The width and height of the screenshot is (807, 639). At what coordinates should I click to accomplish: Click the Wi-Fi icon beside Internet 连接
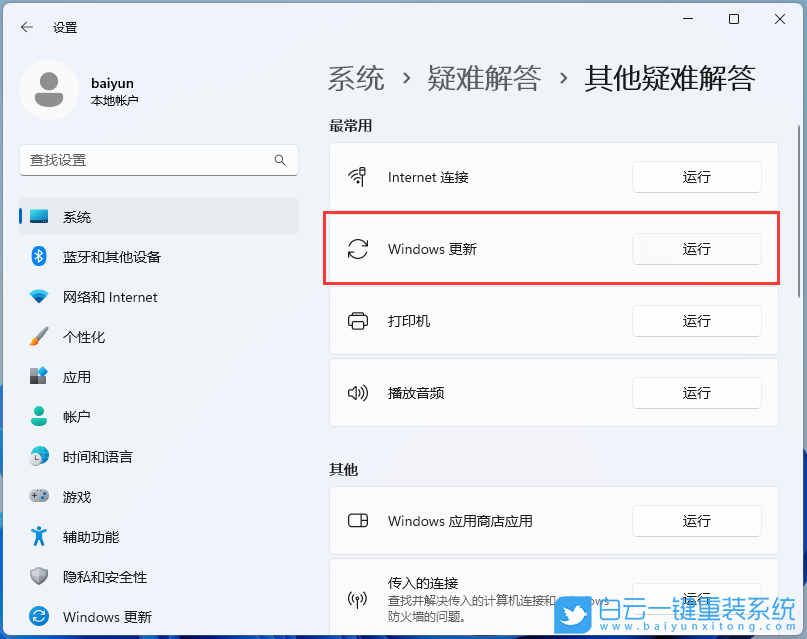pos(358,177)
